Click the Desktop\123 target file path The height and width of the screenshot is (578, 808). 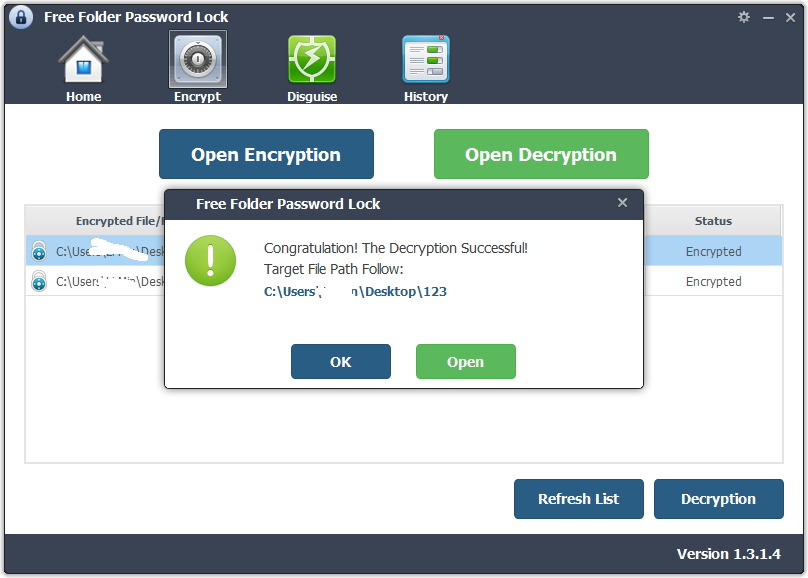tap(355, 292)
